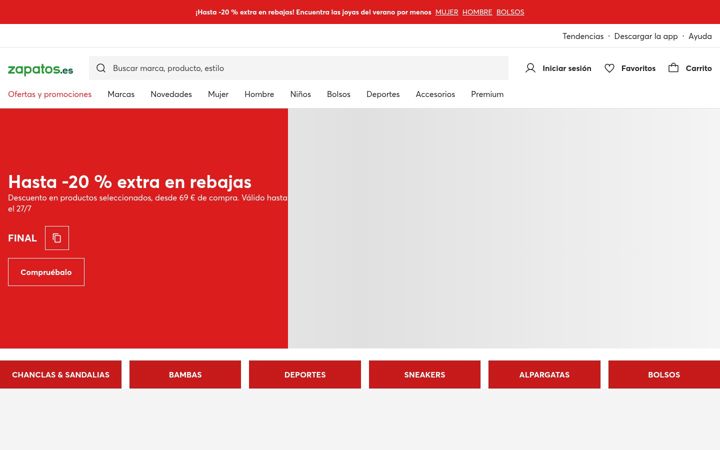Open Niños menu
The image size is (720, 450).
[x=300, y=94]
